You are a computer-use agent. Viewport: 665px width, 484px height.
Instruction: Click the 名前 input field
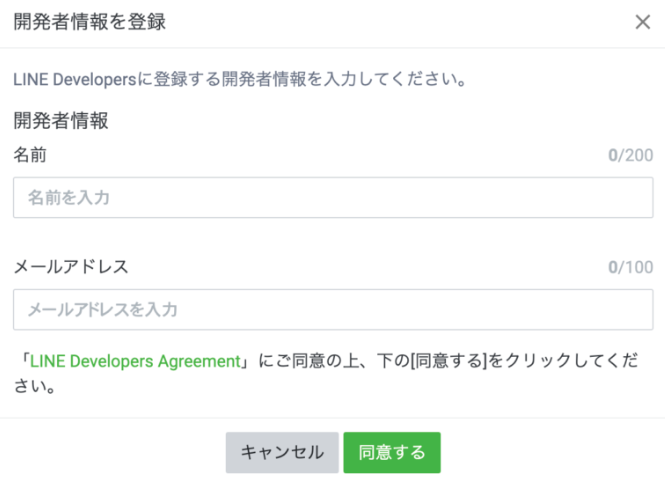pos(333,198)
